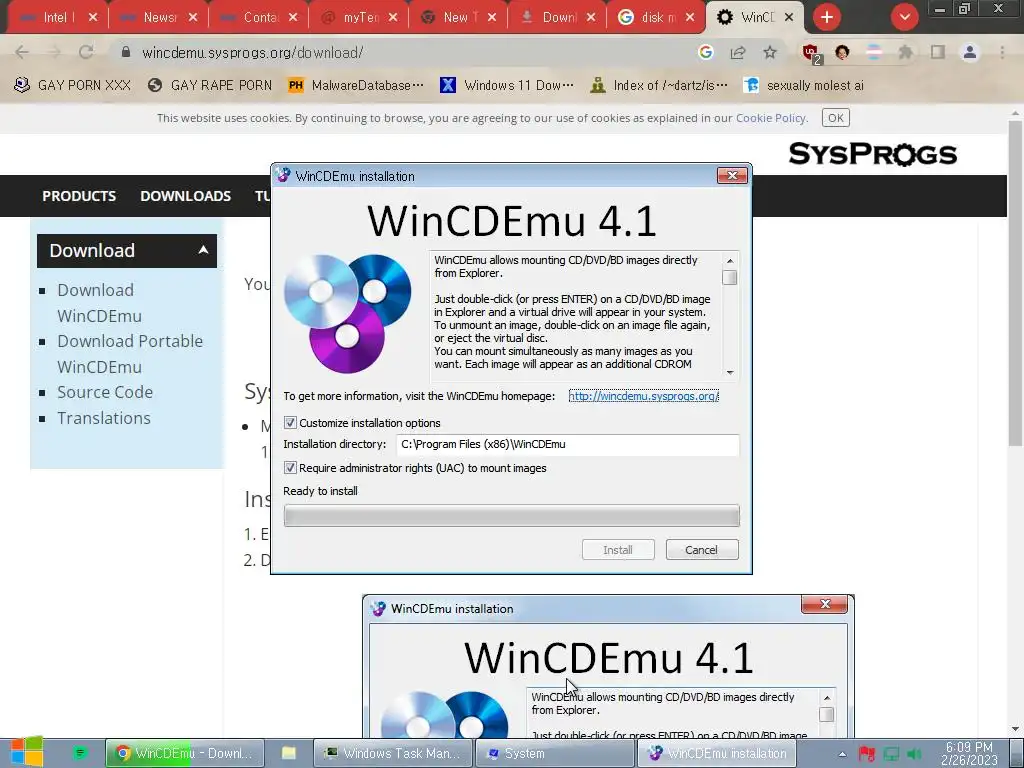Viewport: 1024px width, 768px height.
Task: Open the uBlock Origin extension icon
Action: (x=811, y=53)
